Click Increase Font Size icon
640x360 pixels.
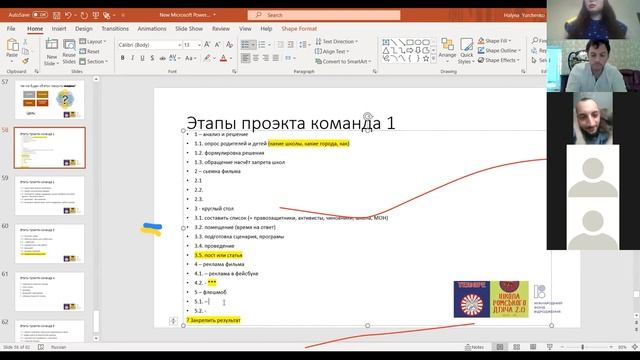207,45
